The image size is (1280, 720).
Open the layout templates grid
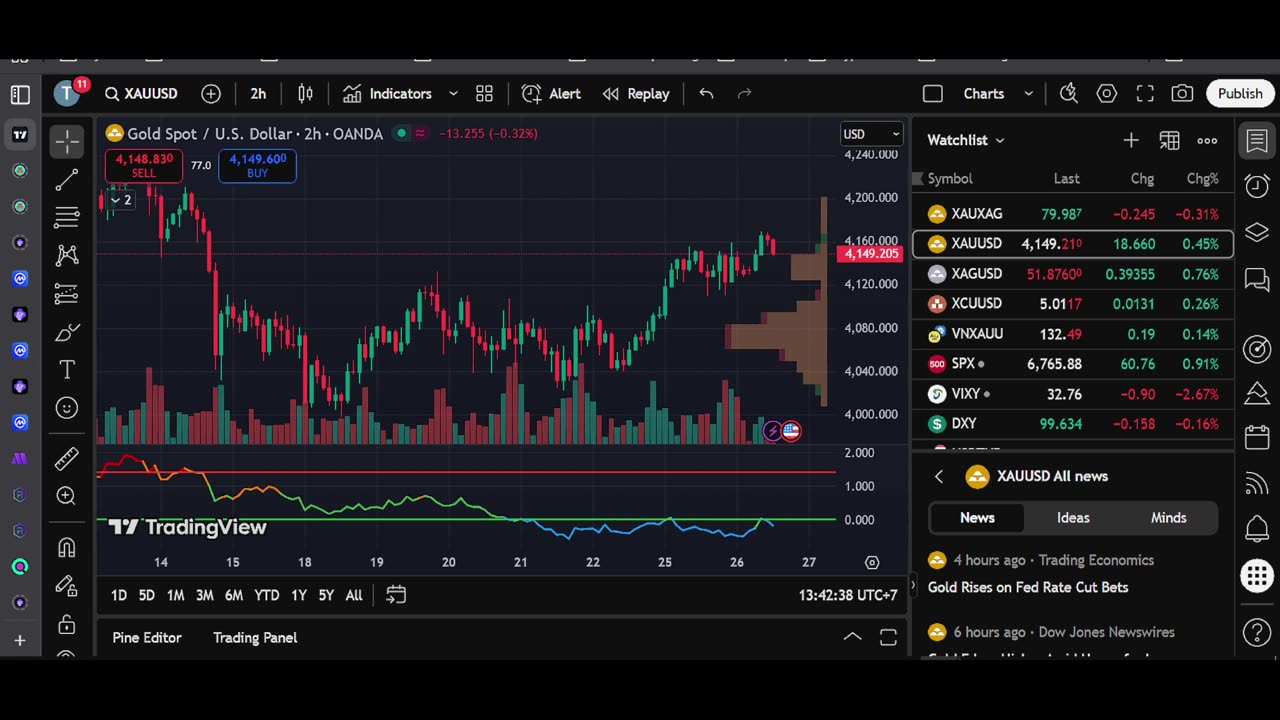pyautogui.click(x=485, y=94)
